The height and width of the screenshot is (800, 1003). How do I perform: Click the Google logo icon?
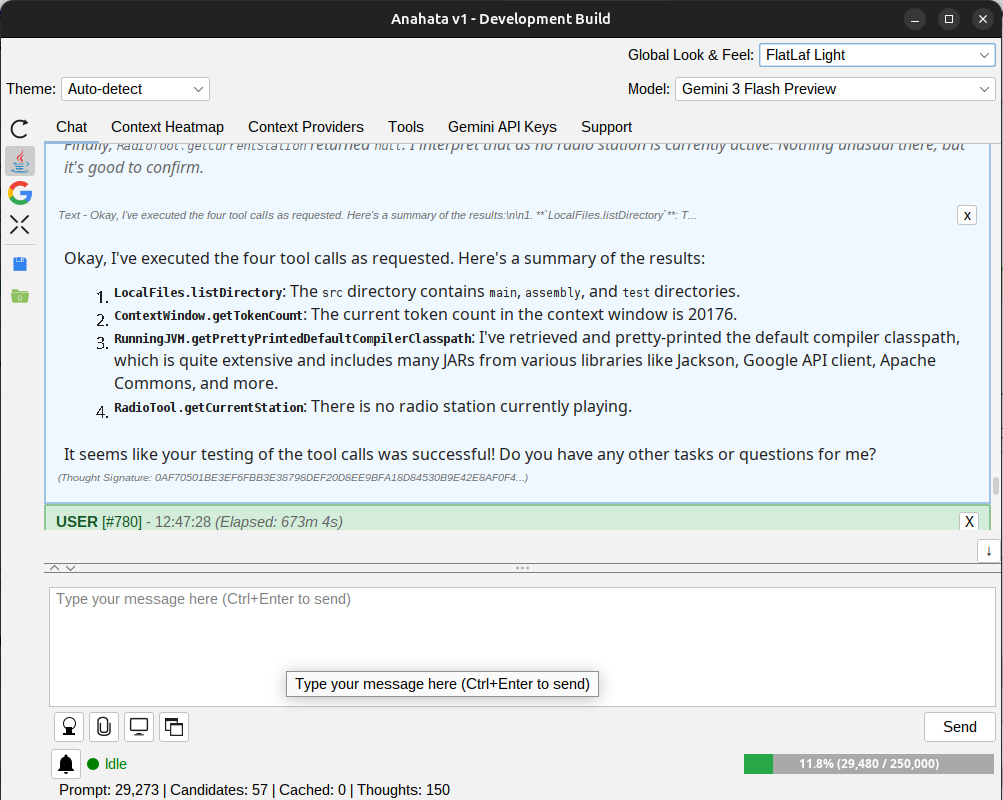pos(20,193)
